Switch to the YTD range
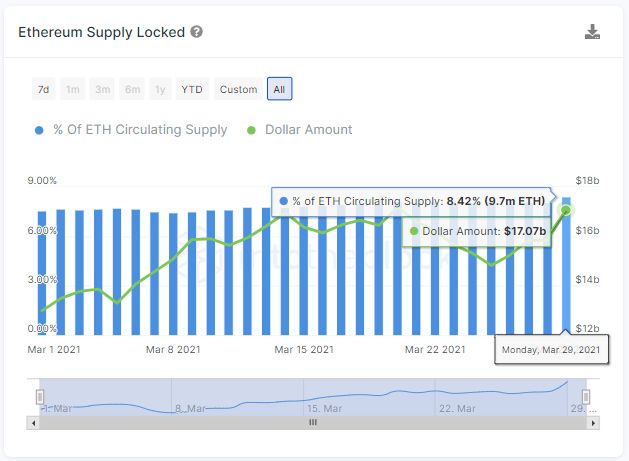 coord(192,89)
